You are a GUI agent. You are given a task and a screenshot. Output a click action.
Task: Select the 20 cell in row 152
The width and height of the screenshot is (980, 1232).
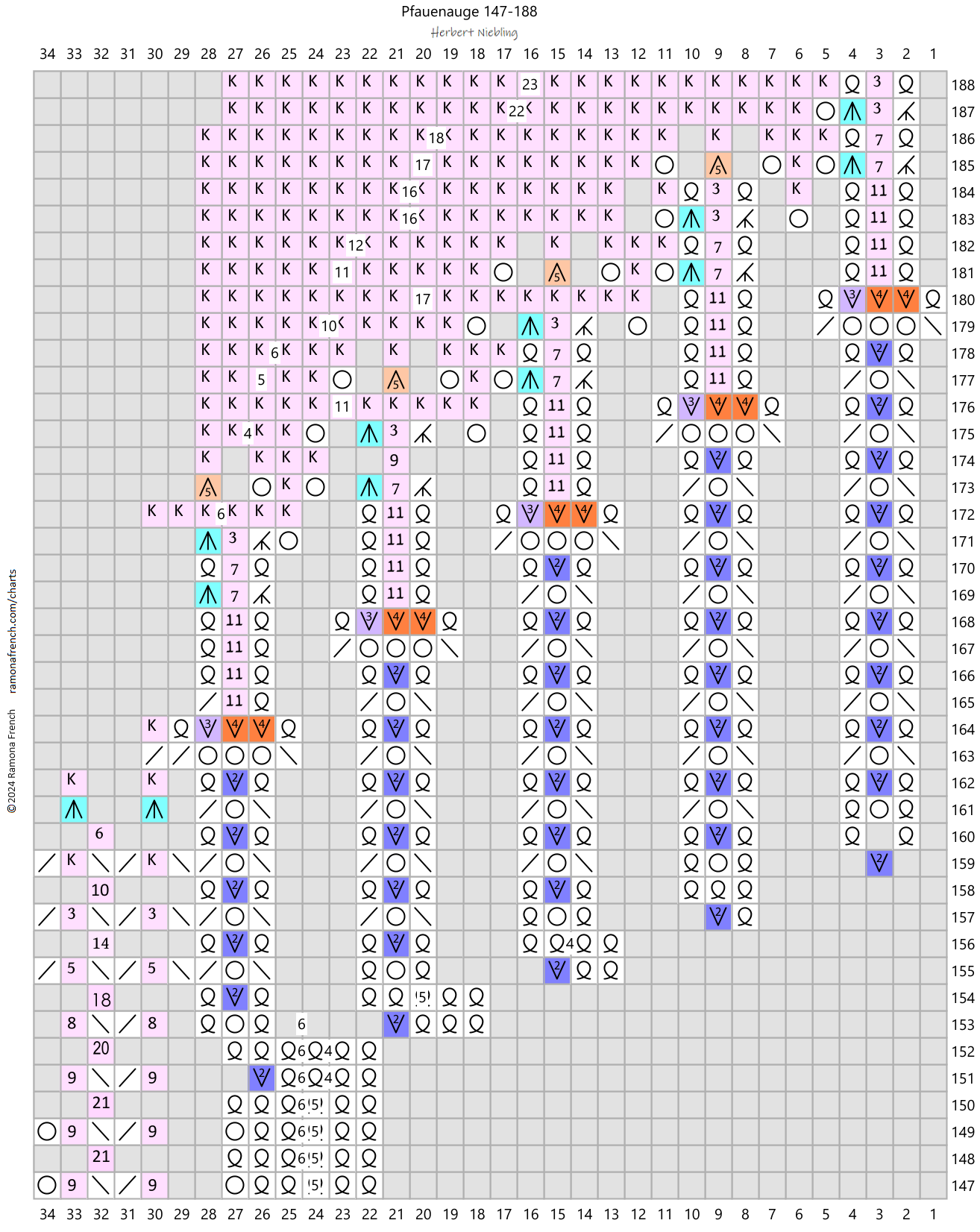tap(101, 1048)
